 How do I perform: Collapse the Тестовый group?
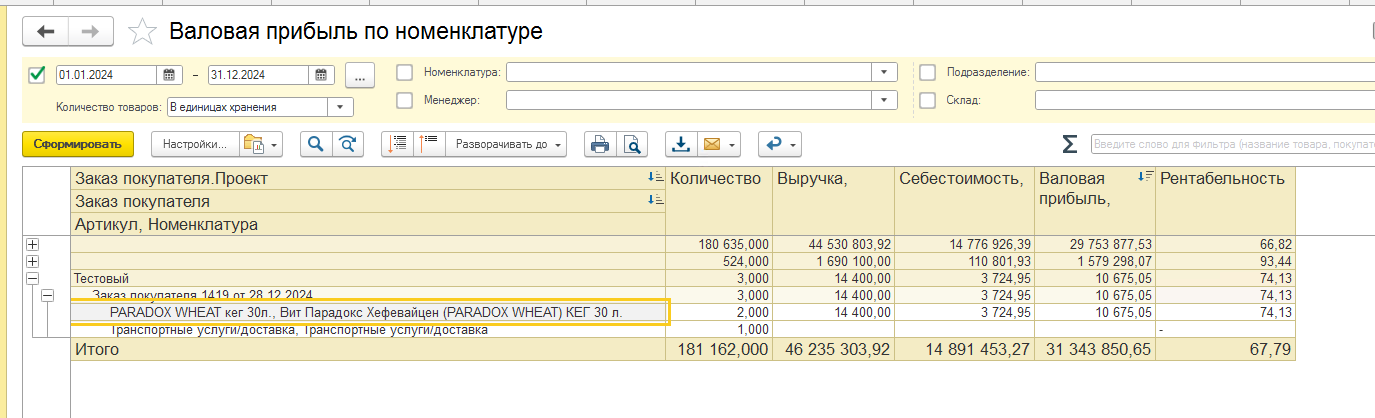32,278
